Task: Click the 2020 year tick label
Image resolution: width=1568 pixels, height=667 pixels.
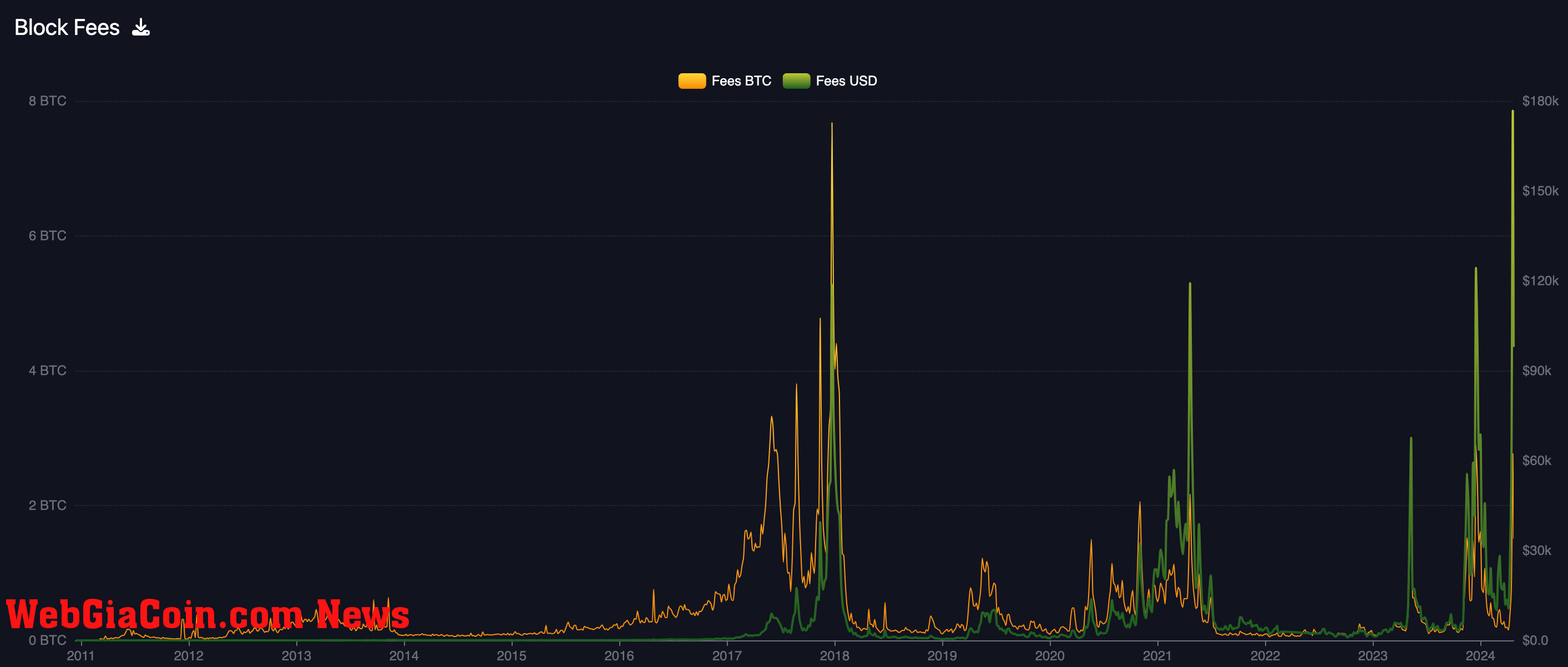Action: (1050, 656)
